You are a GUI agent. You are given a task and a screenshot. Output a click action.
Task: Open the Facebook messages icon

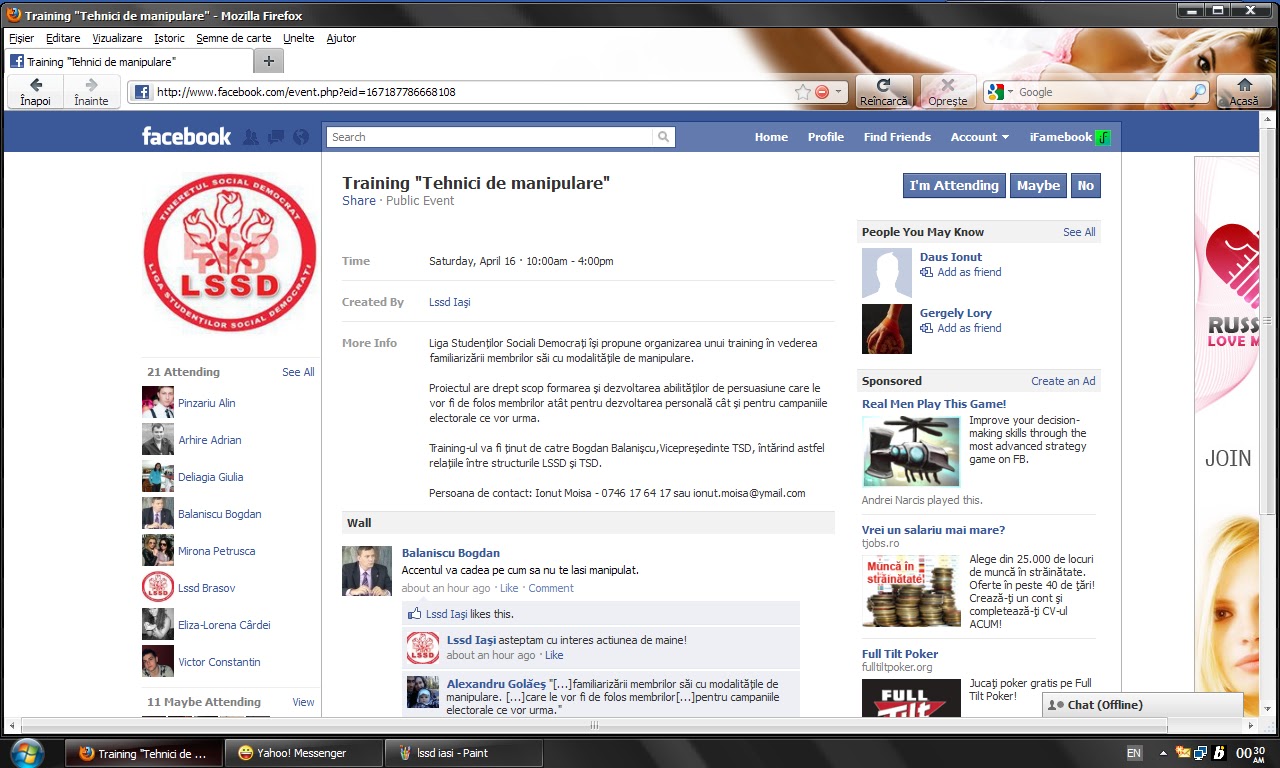[276, 137]
